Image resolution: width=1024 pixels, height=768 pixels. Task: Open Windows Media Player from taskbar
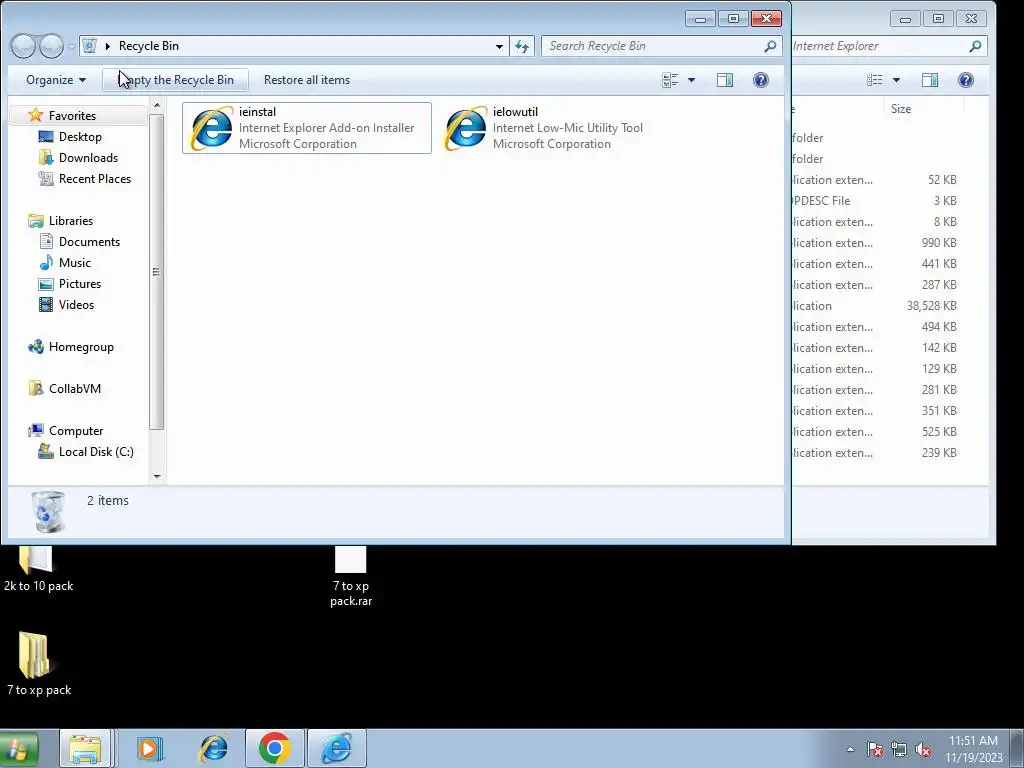(150, 748)
